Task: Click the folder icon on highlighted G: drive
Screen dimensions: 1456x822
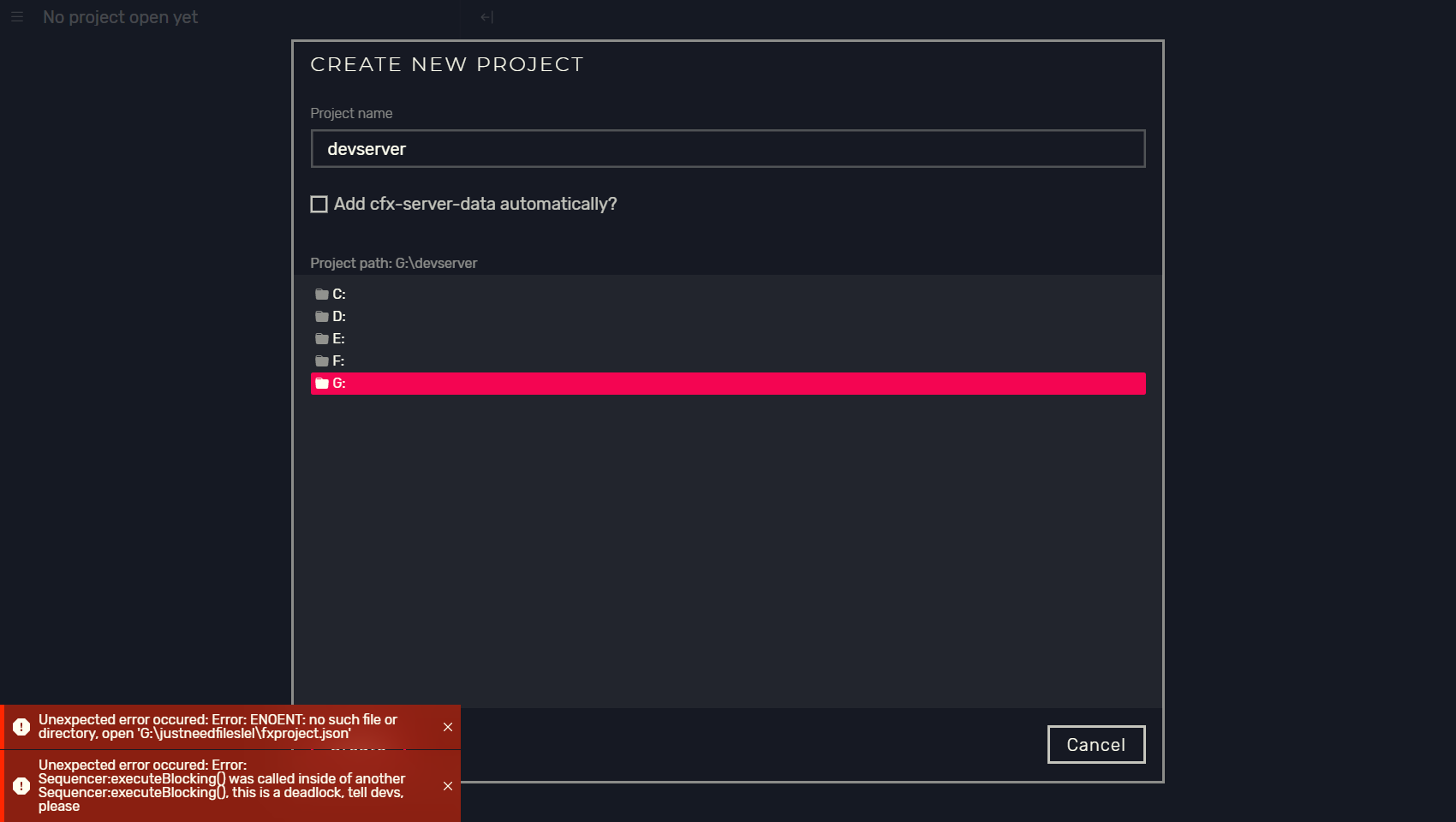Action: point(320,384)
